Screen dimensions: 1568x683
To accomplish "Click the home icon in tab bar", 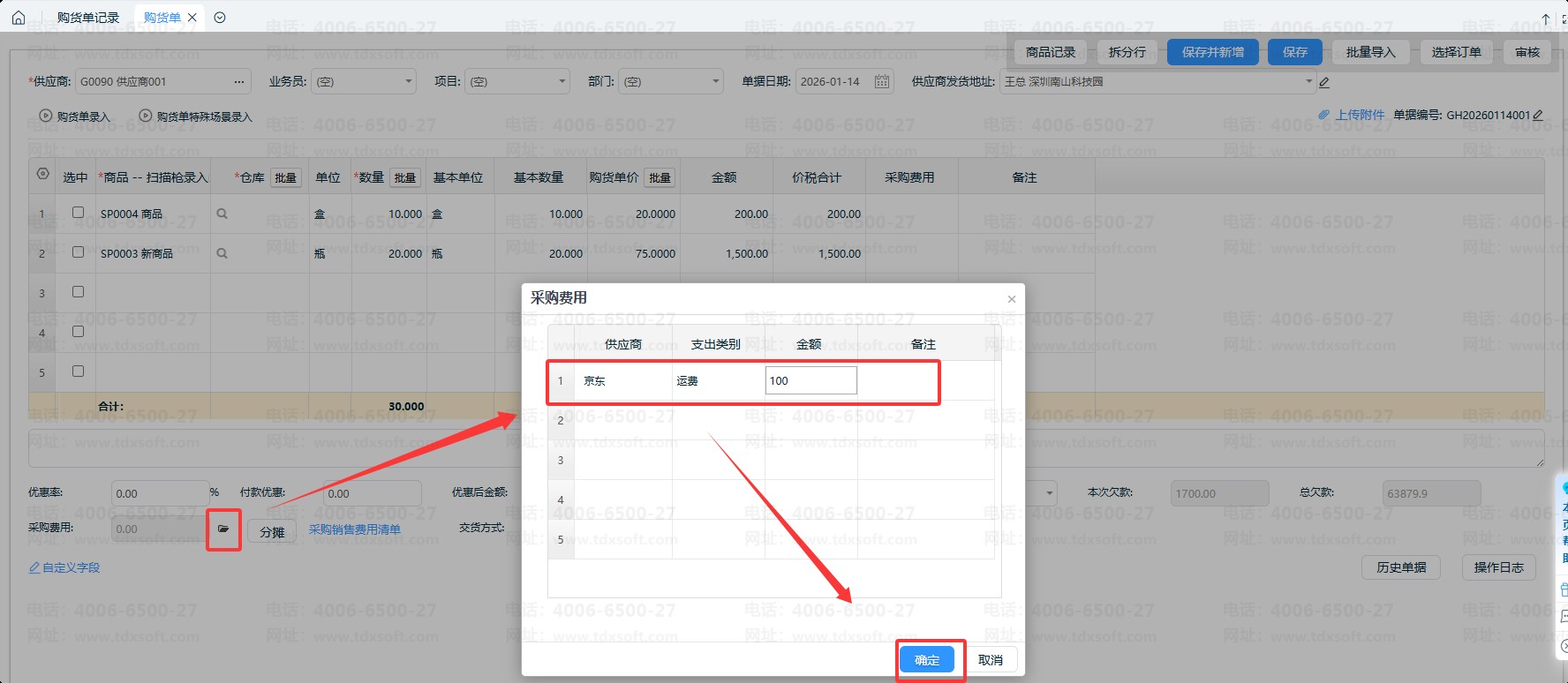I will (x=19, y=18).
